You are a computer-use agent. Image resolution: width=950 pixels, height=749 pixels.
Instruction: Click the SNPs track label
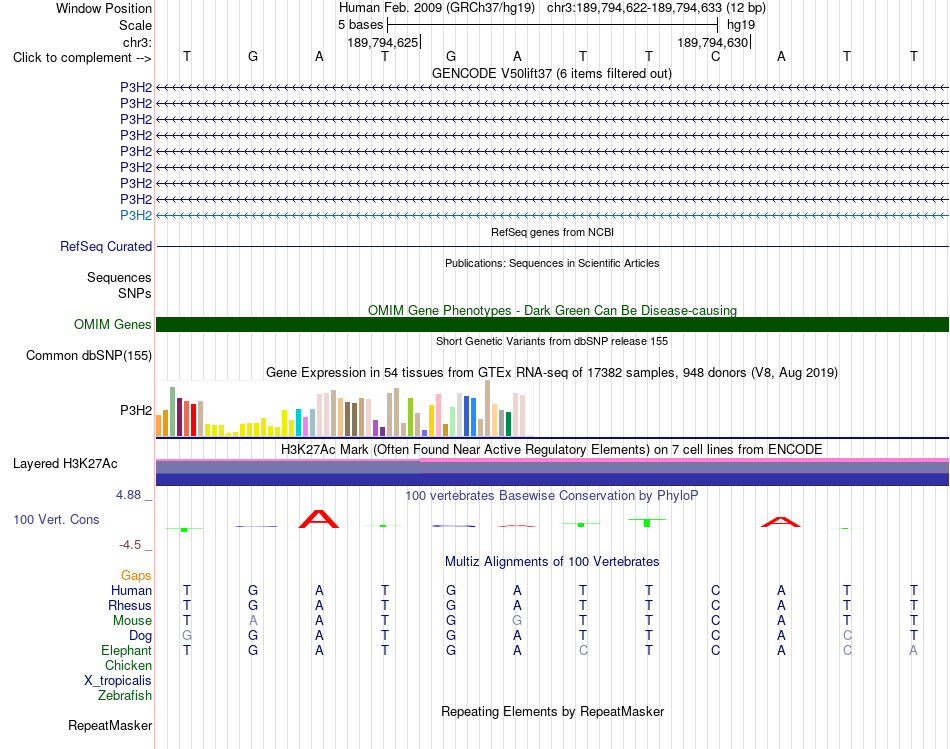pyautogui.click(x=135, y=293)
